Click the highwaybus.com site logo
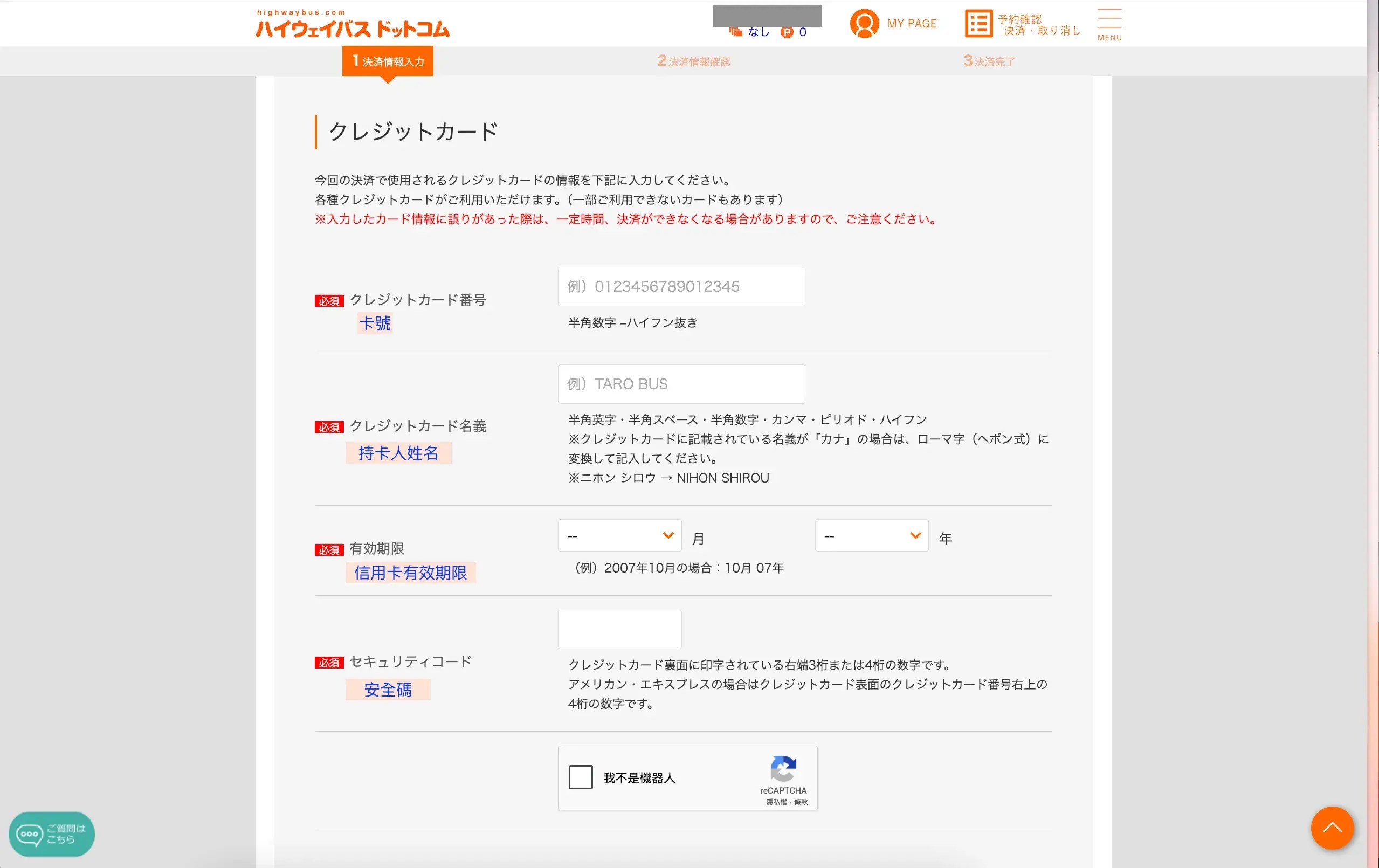Screen dimensions: 1379x868 (x=352, y=24)
